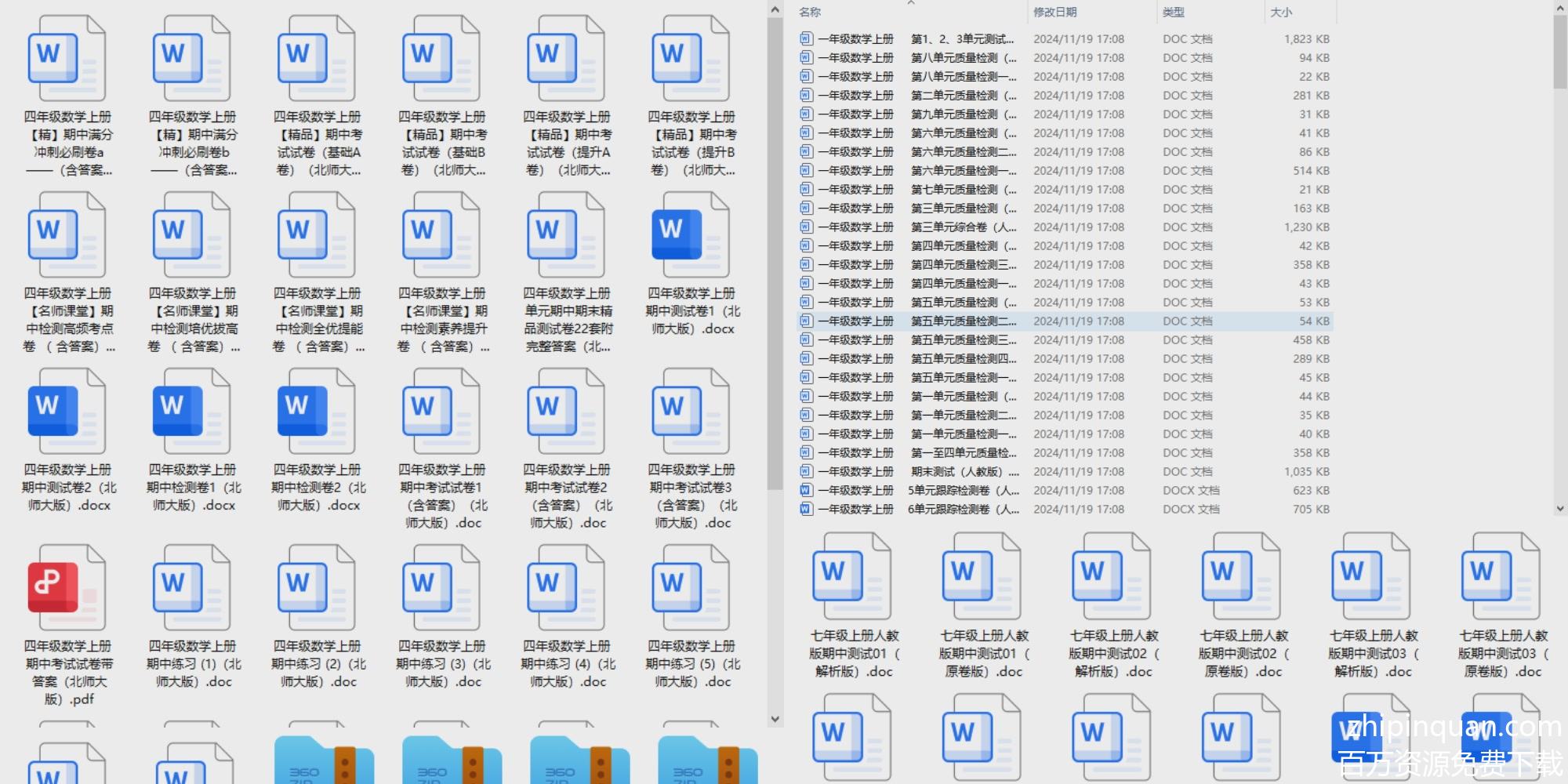Open 四年级数学上册期中测试卷1 (北师大版).docx file icon
Screen dimensions: 1568x784
click(x=690, y=234)
